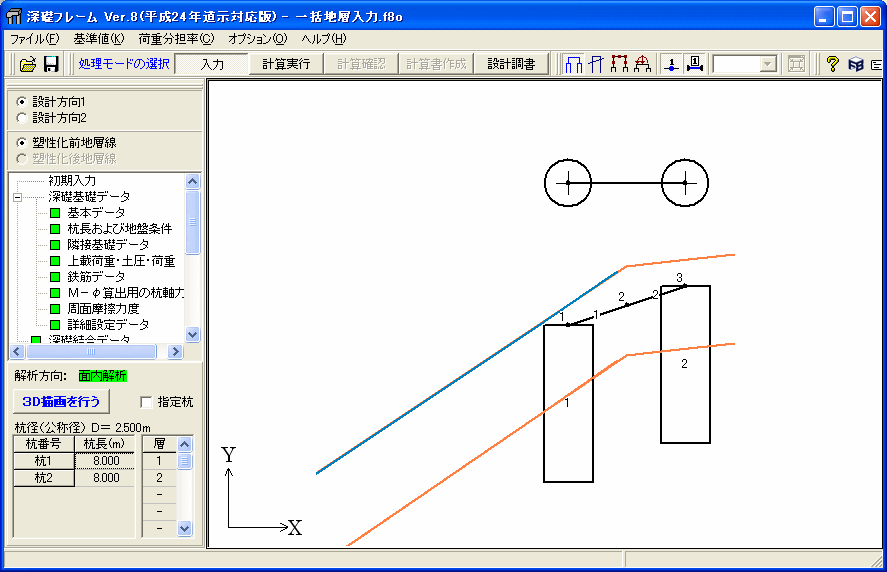The height and width of the screenshot is (572, 887).
Task: Open 上載荷重・土圧・荷重 tree entry
Action: coord(121,261)
